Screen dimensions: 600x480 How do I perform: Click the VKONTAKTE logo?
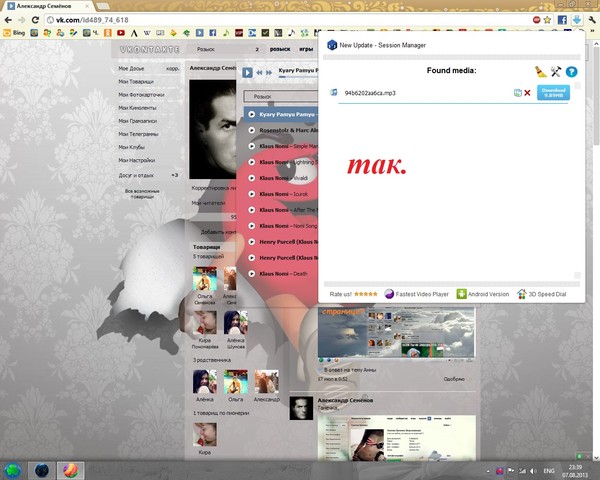[150, 49]
